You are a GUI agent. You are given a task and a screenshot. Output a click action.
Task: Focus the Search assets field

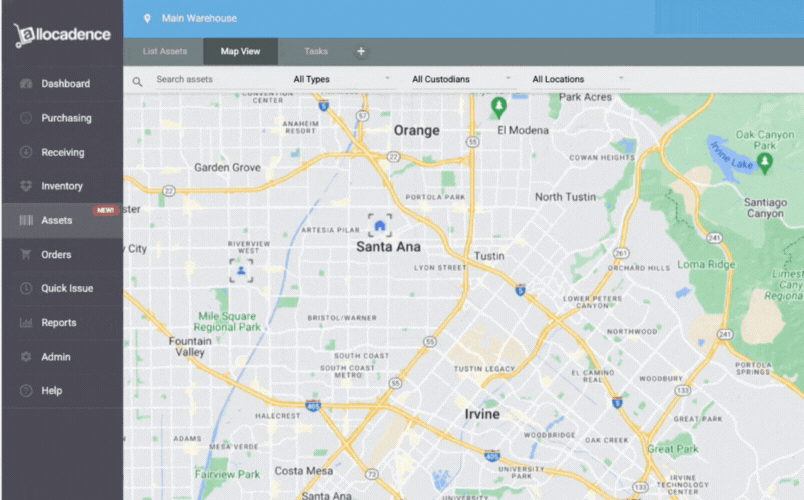220,79
